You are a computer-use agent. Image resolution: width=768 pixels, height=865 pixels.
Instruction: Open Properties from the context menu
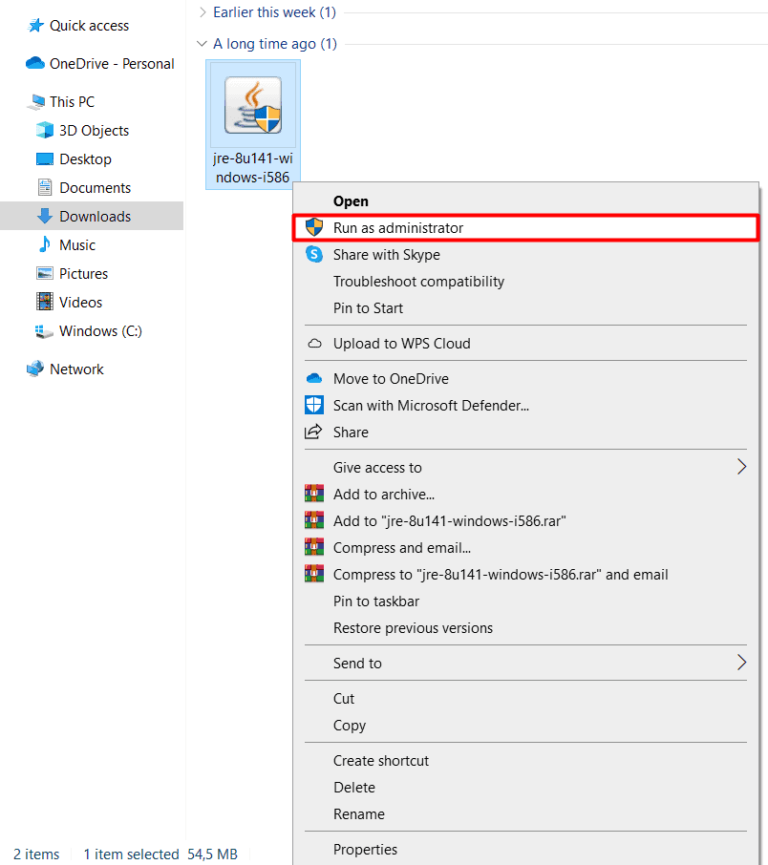(x=525, y=849)
